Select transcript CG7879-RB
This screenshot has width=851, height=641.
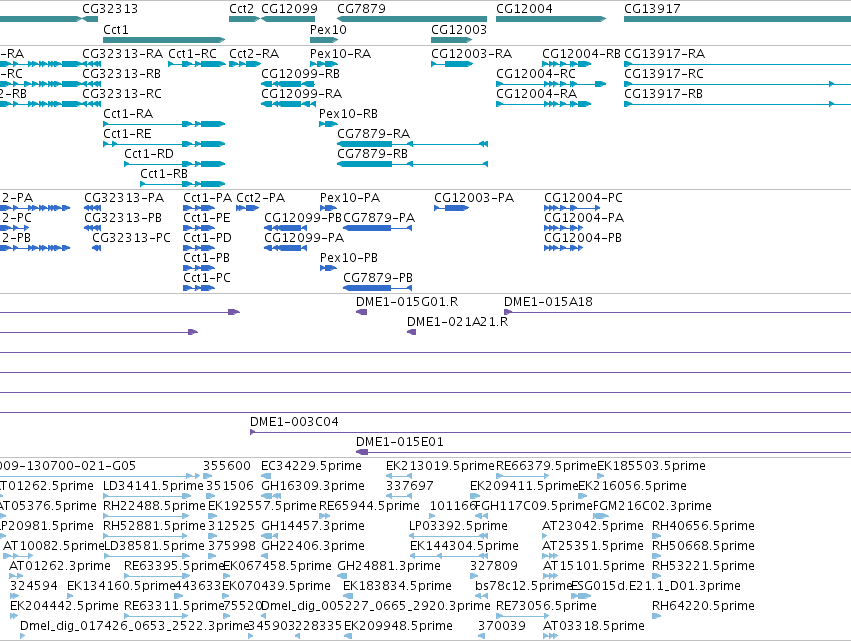(412, 164)
